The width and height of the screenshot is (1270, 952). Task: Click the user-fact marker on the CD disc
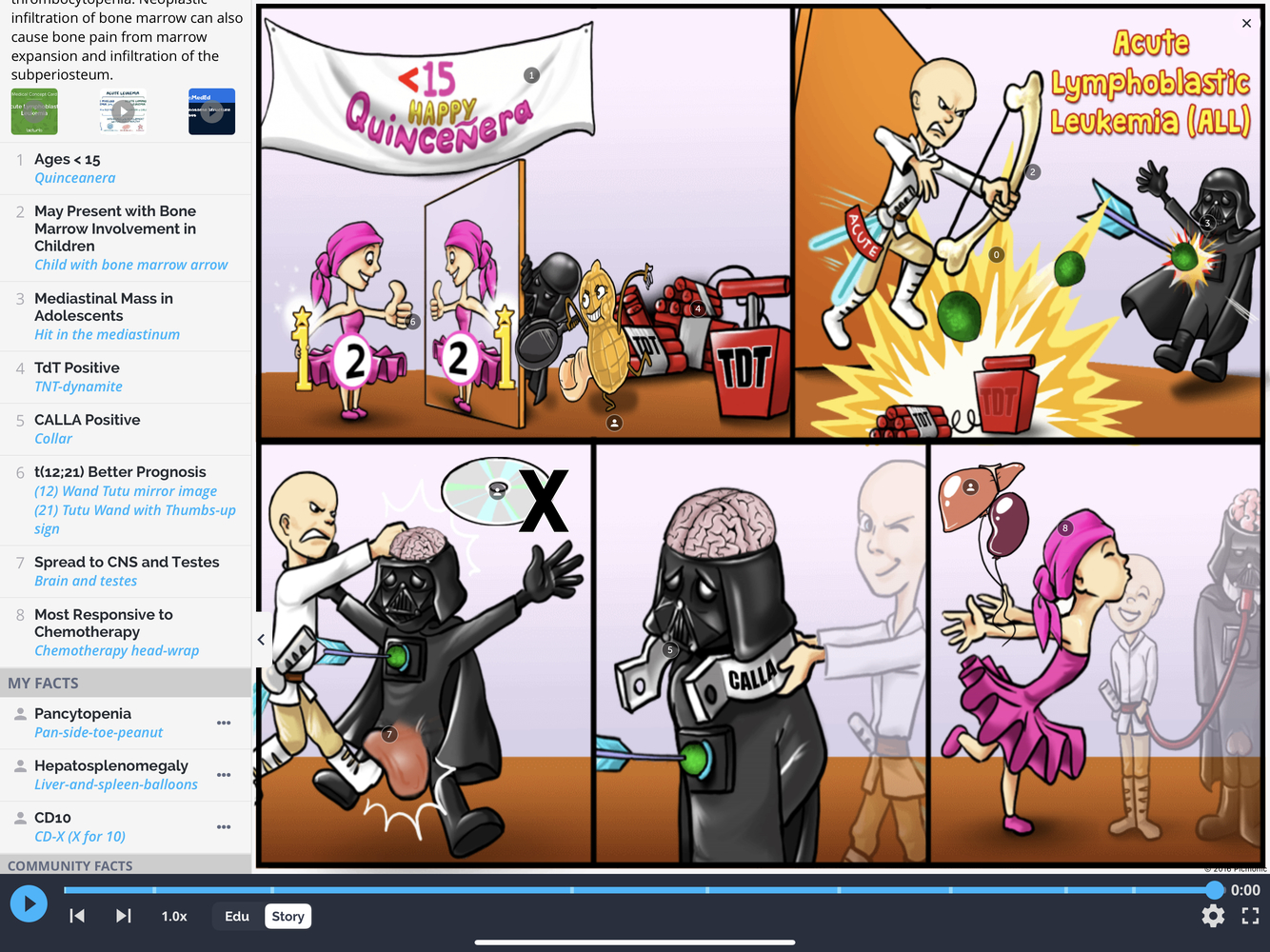tap(497, 489)
